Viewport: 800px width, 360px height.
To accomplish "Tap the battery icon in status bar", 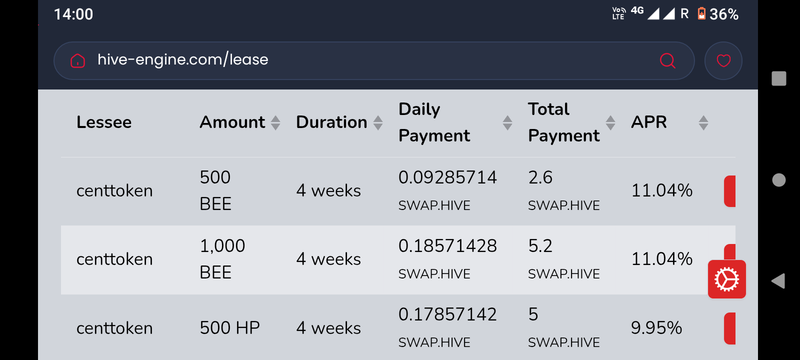I will (702, 14).
